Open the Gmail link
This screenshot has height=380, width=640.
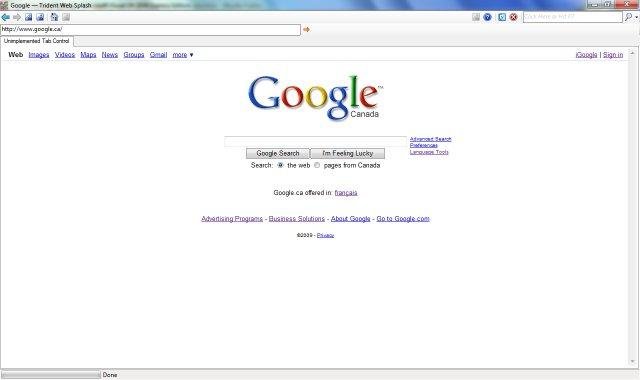pyautogui.click(x=158, y=55)
